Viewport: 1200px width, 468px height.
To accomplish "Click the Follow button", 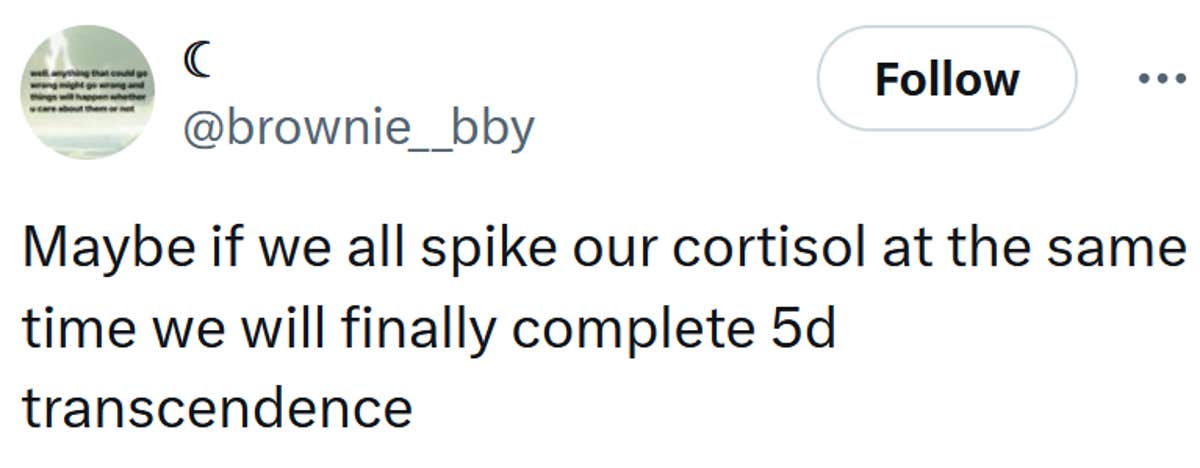I will click(946, 79).
